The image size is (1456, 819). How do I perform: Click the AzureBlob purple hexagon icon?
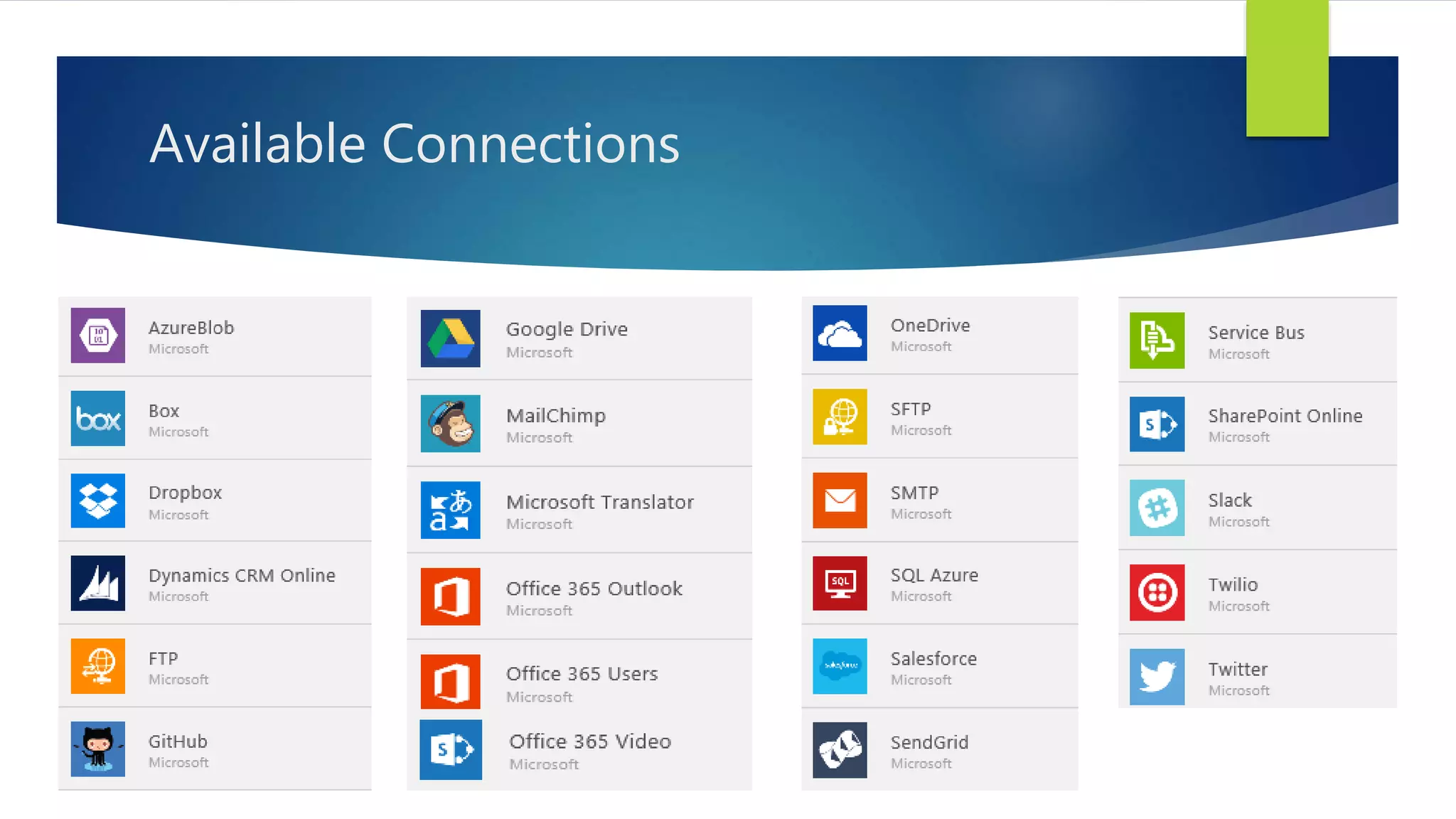point(98,335)
